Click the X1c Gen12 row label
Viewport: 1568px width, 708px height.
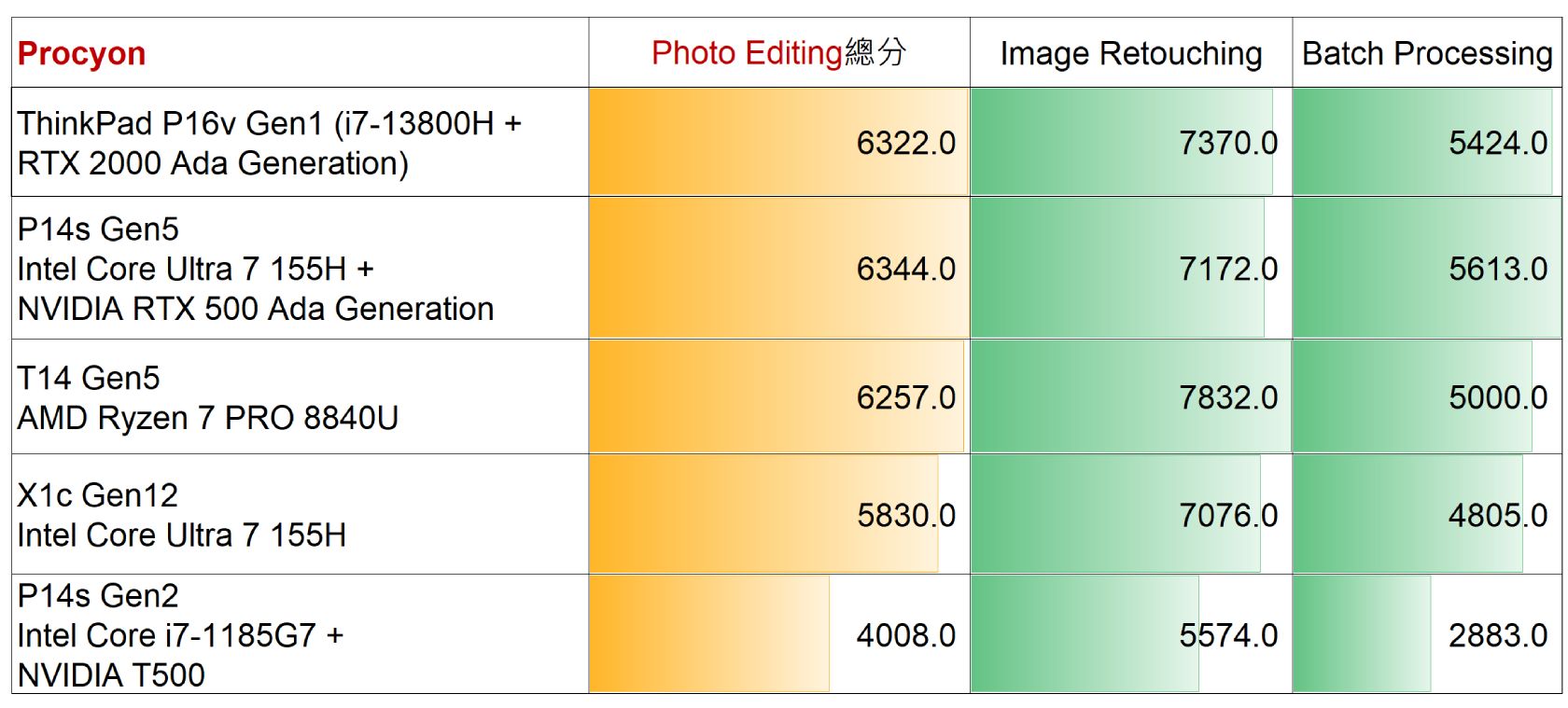[300, 515]
